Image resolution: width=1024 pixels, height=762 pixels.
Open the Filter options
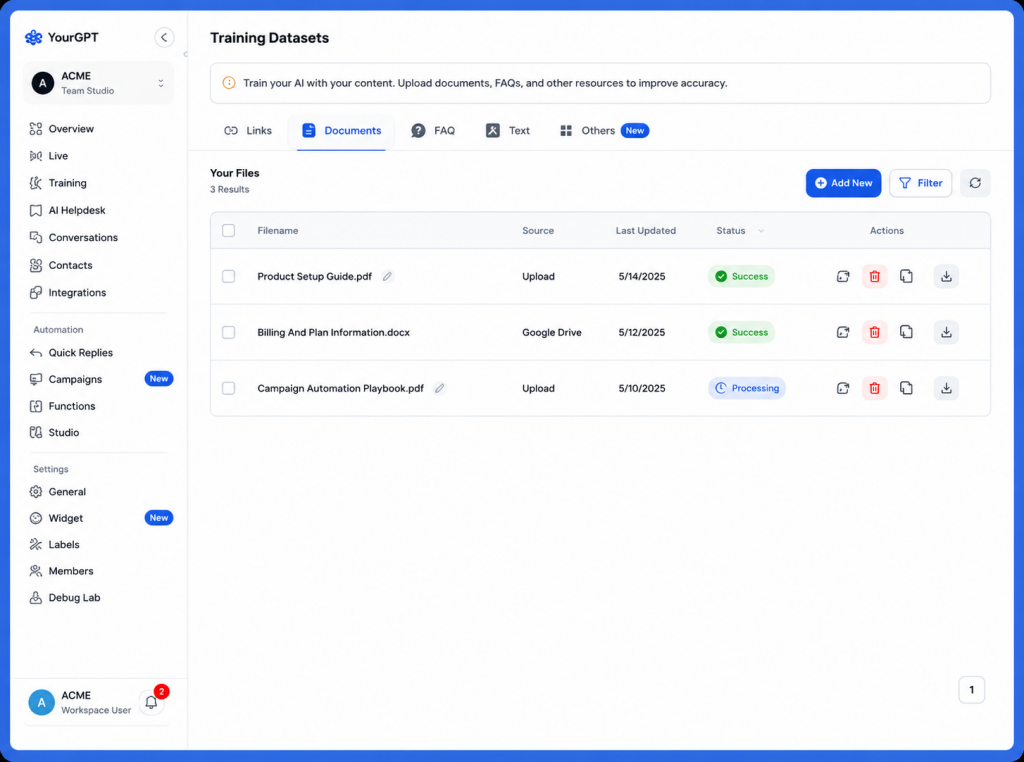tap(920, 183)
